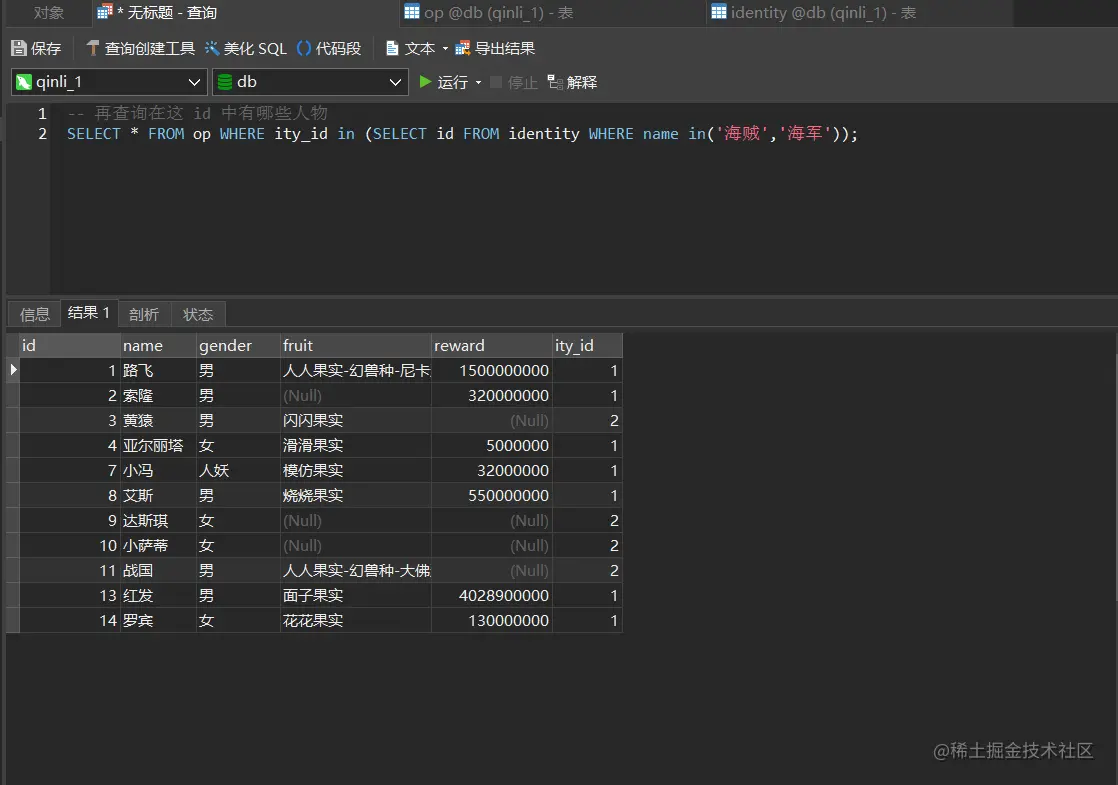This screenshot has width=1118, height=785.
Task: Select the cell containing 红发
Action: pos(158,595)
